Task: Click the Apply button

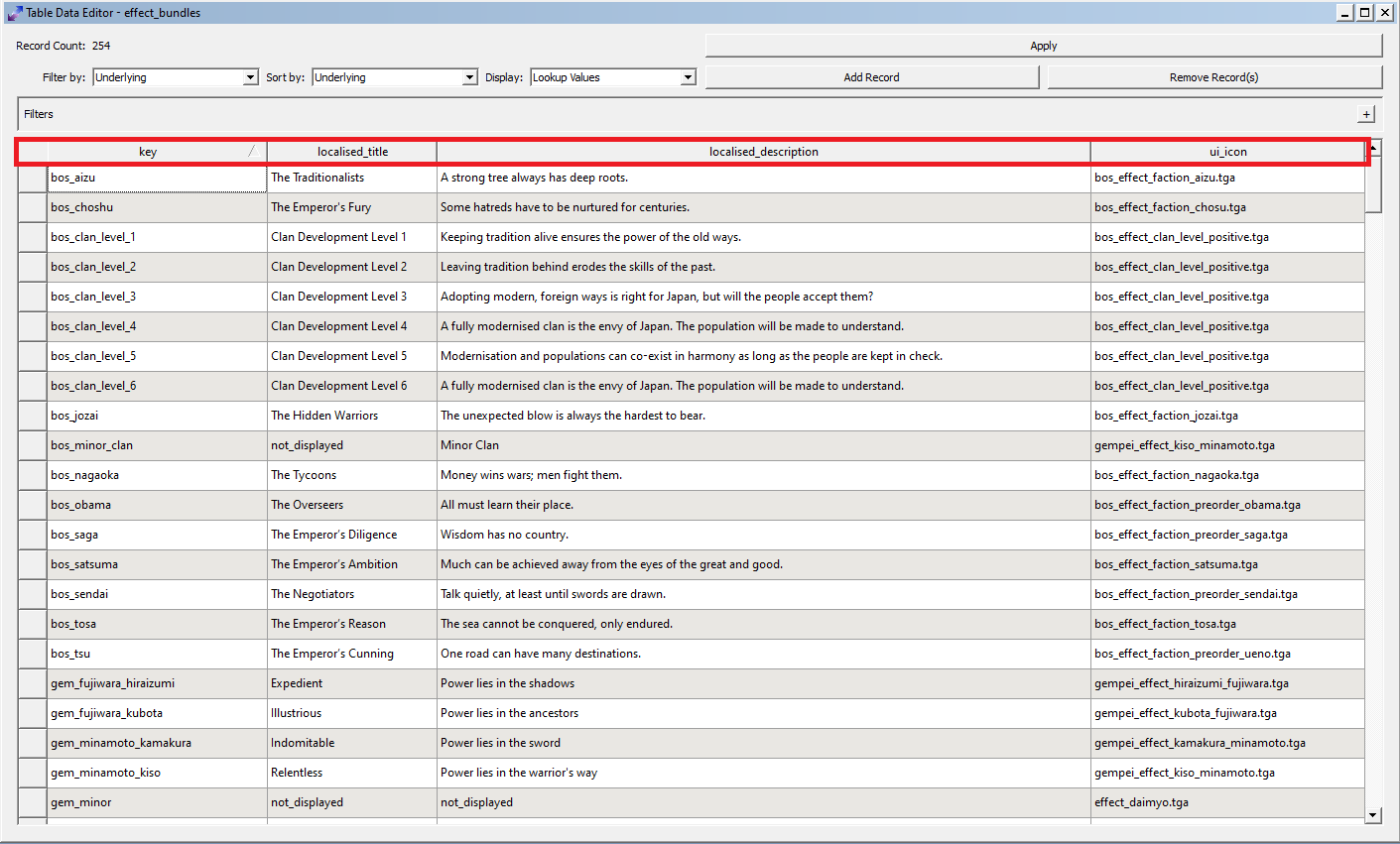Action: [1044, 46]
